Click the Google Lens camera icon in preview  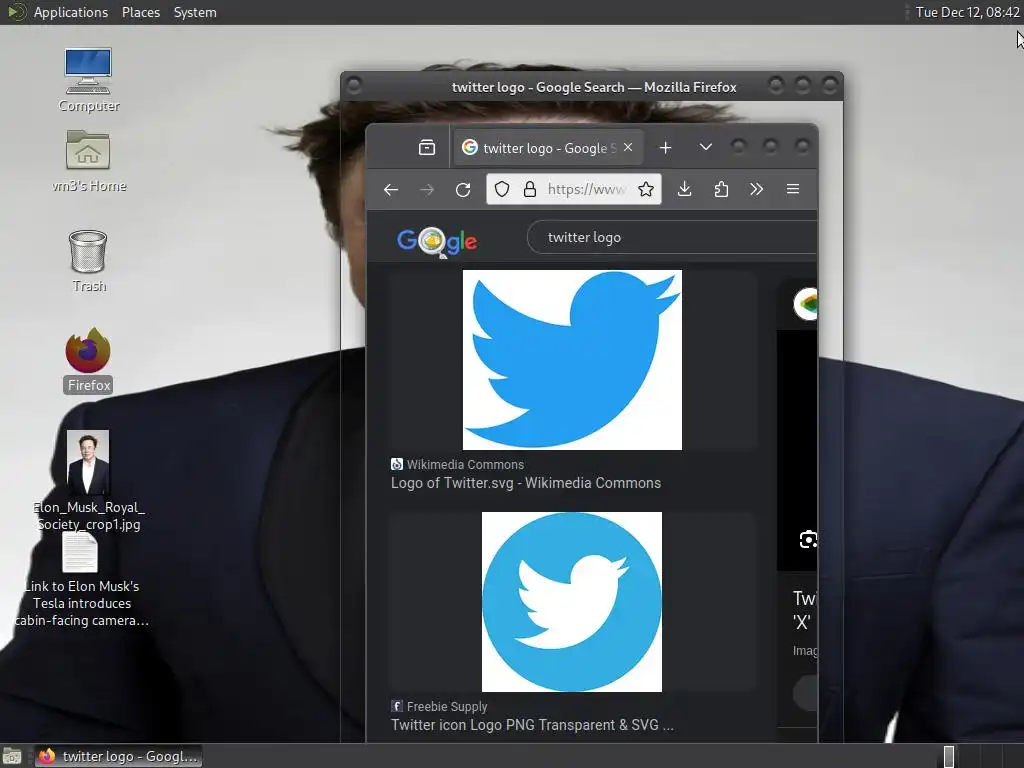point(808,539)
